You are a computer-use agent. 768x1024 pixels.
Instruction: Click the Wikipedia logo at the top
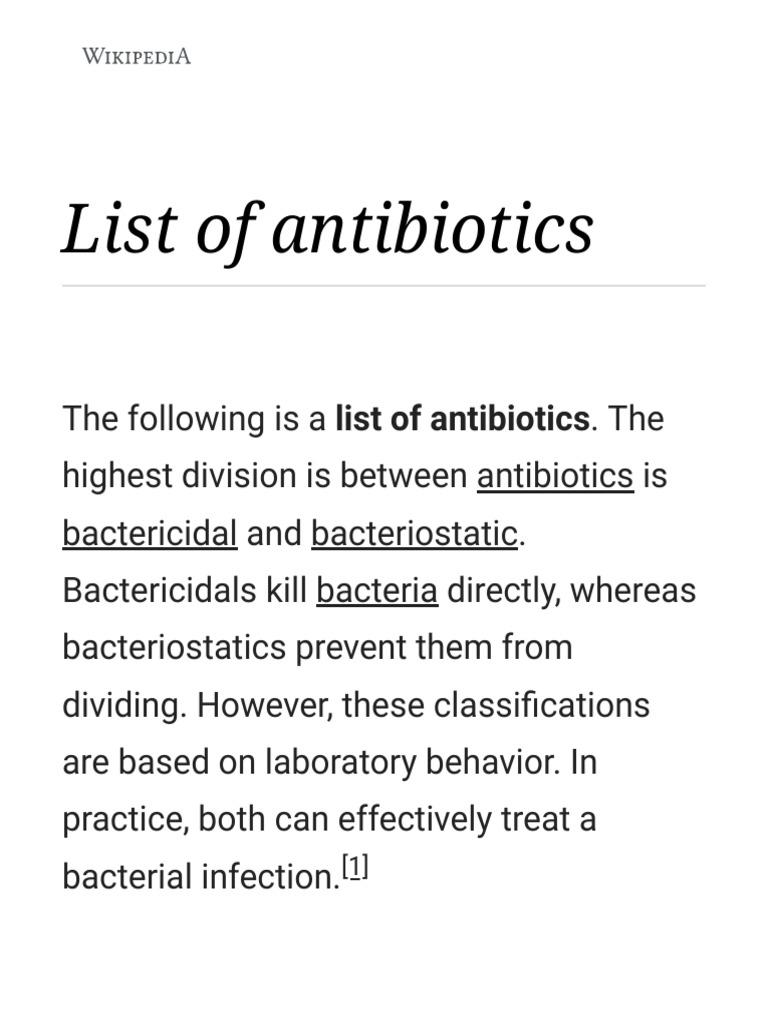136,56
